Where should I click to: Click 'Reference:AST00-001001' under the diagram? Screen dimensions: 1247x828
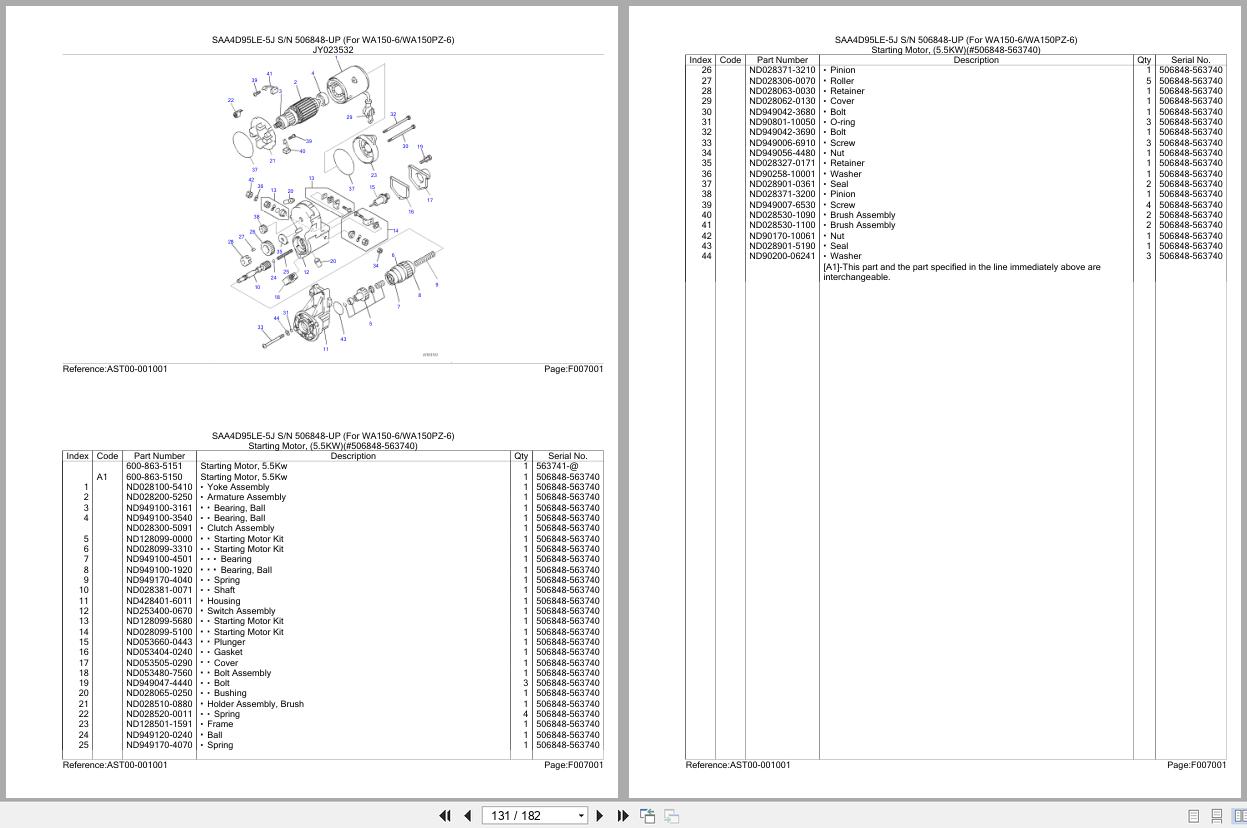point(115,369)
